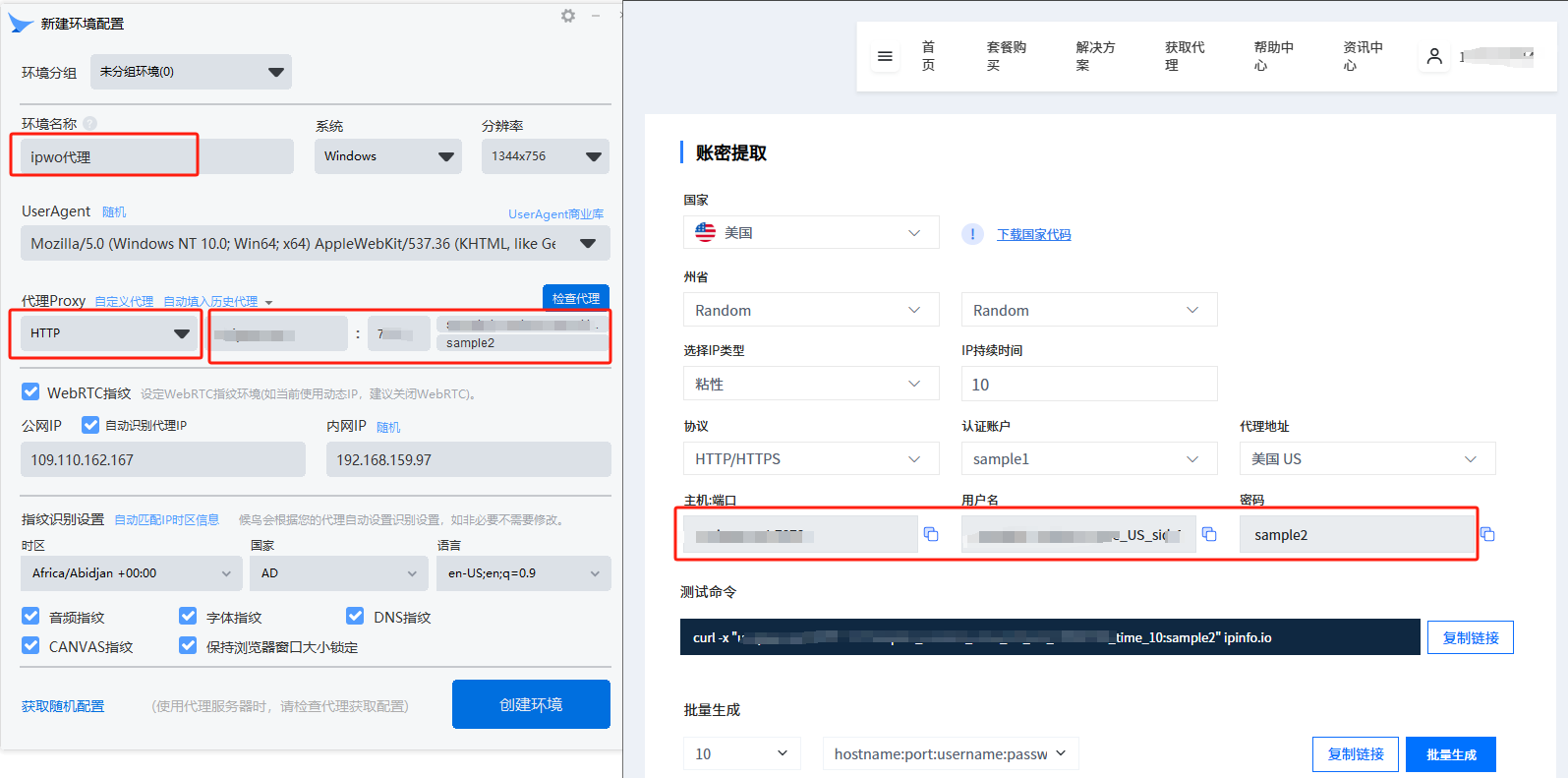Open the batch count 10 dropdown
1568x778 pixels.
742,753
